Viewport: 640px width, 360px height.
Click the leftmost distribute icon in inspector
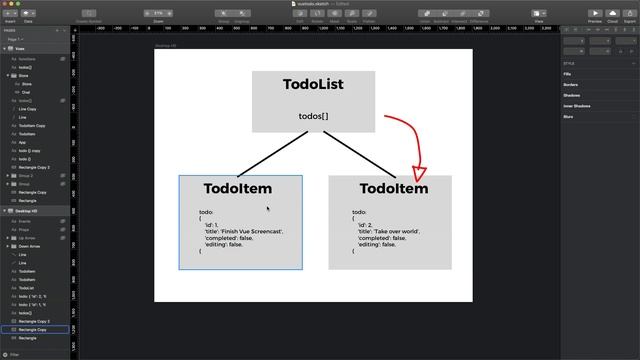coord(566,30)
